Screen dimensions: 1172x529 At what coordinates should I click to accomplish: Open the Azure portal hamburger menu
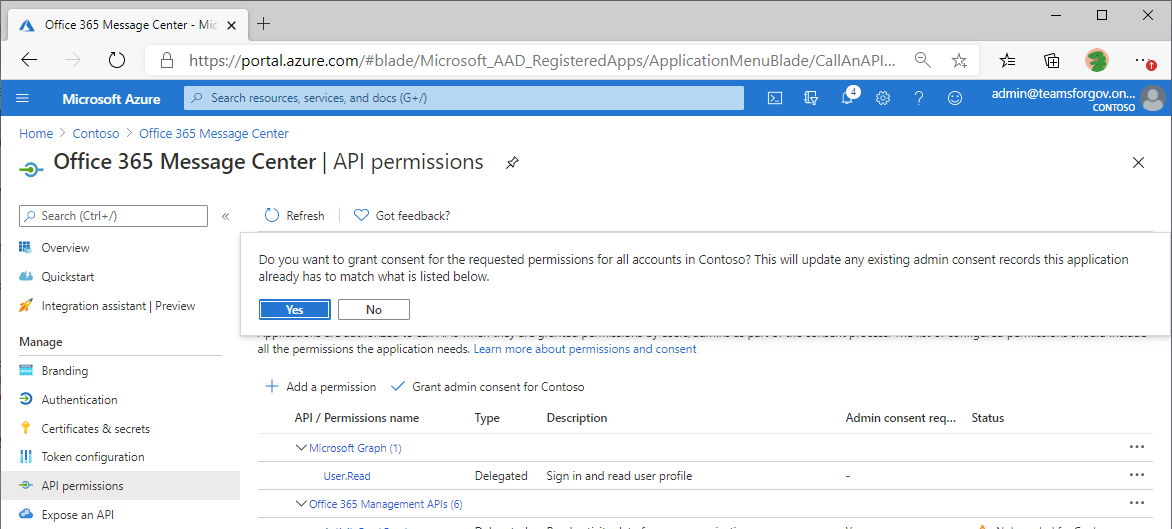23,98
